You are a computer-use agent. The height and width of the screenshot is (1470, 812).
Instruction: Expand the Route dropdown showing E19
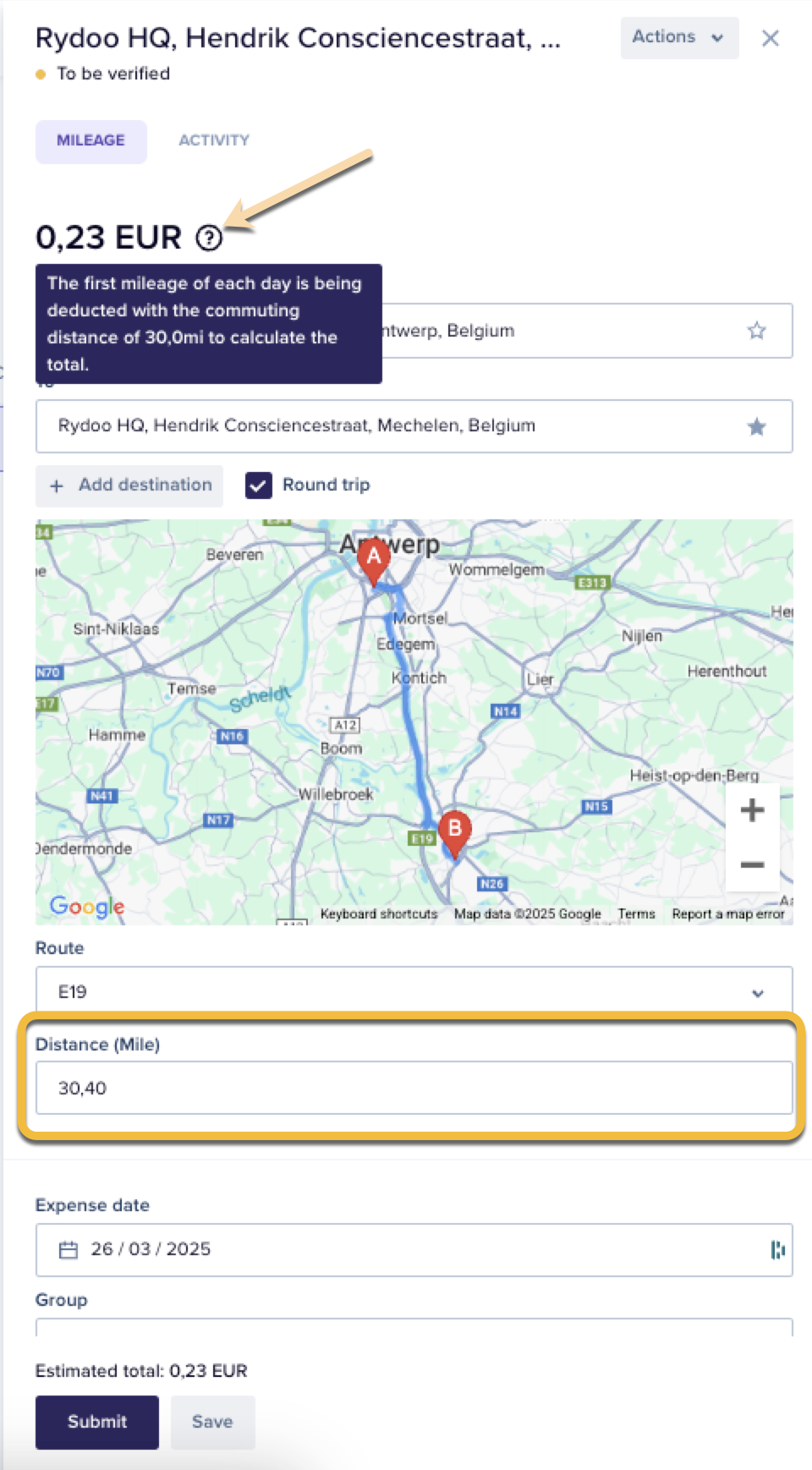tap(414, 992)
